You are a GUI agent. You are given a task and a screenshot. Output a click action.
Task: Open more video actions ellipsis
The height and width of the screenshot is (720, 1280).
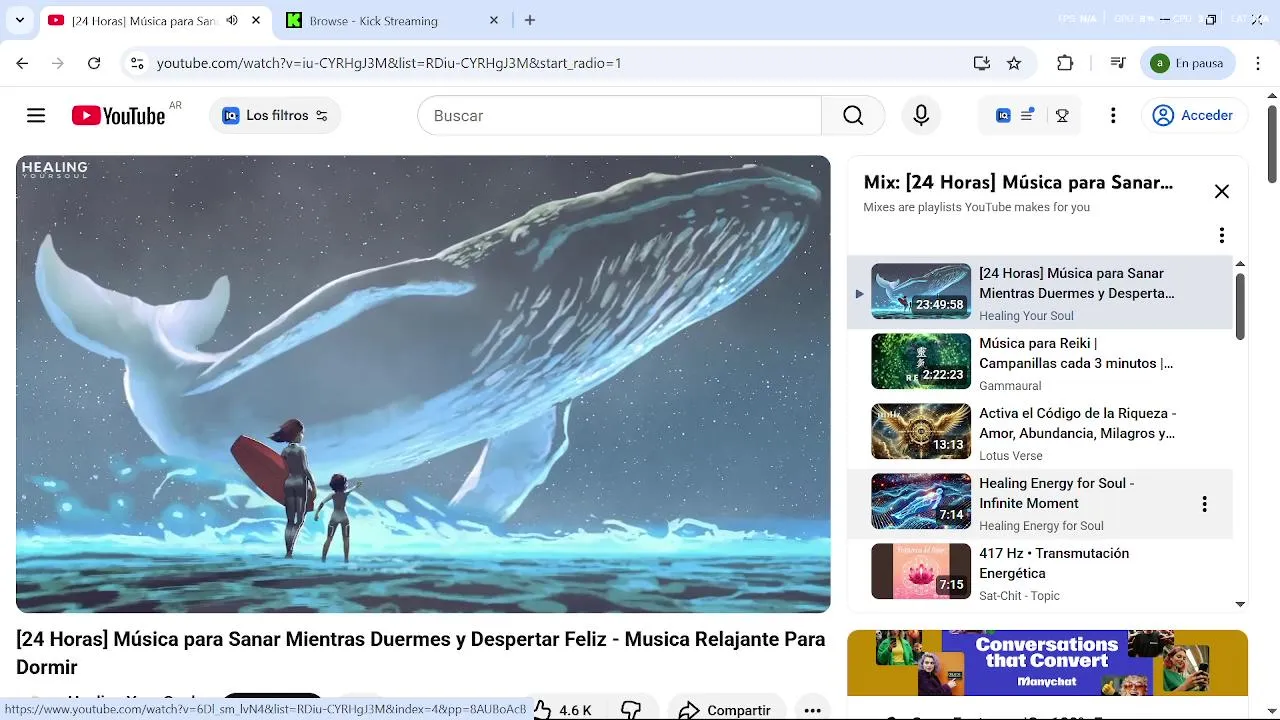[x=812, y=710]
